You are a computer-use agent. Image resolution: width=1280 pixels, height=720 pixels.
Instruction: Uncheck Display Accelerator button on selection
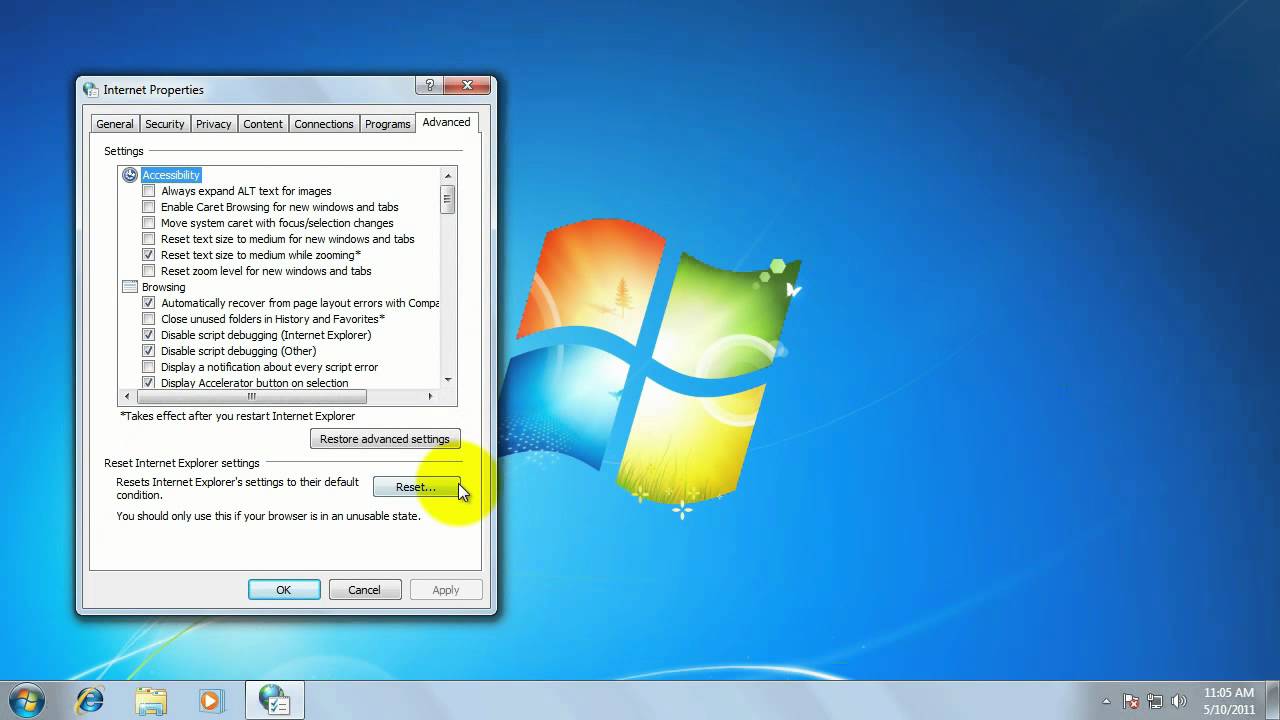click(149, 383)
